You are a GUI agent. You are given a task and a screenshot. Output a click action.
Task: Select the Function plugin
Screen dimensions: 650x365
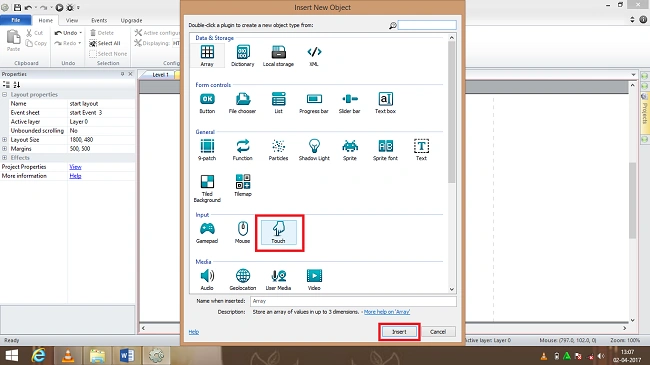[243, 150]
